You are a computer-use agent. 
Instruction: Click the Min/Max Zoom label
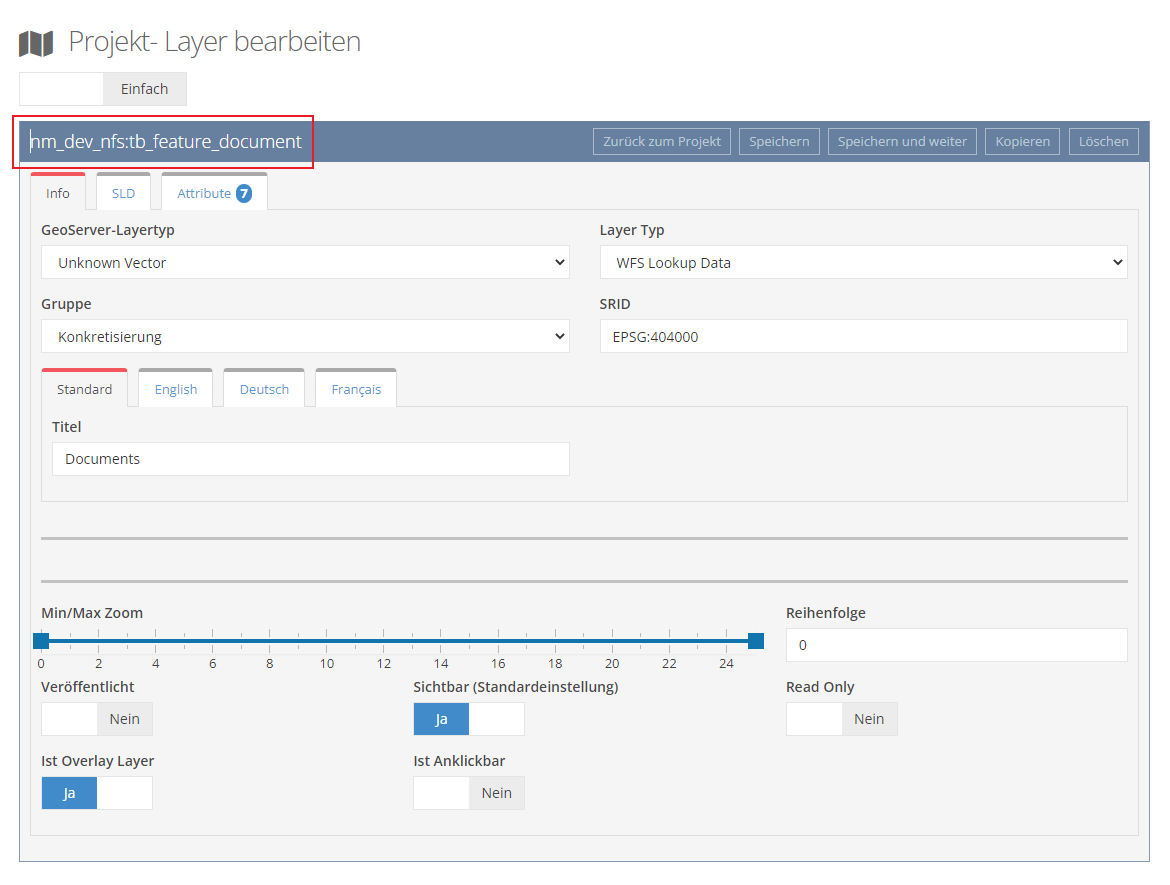tap(92, 613)
